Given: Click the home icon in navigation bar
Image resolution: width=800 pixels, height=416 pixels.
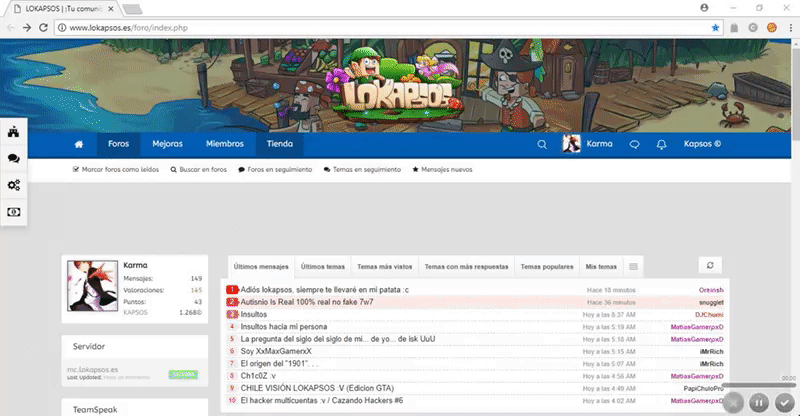Looking at the screenshot, I should [78, 144].
